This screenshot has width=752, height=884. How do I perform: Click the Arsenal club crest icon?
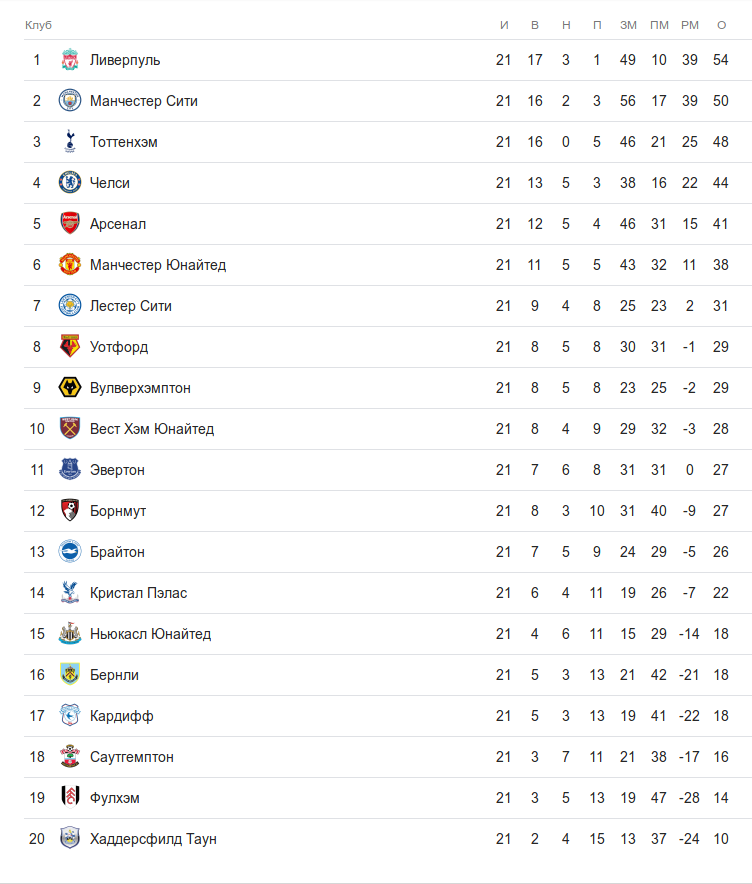(69, 224)
